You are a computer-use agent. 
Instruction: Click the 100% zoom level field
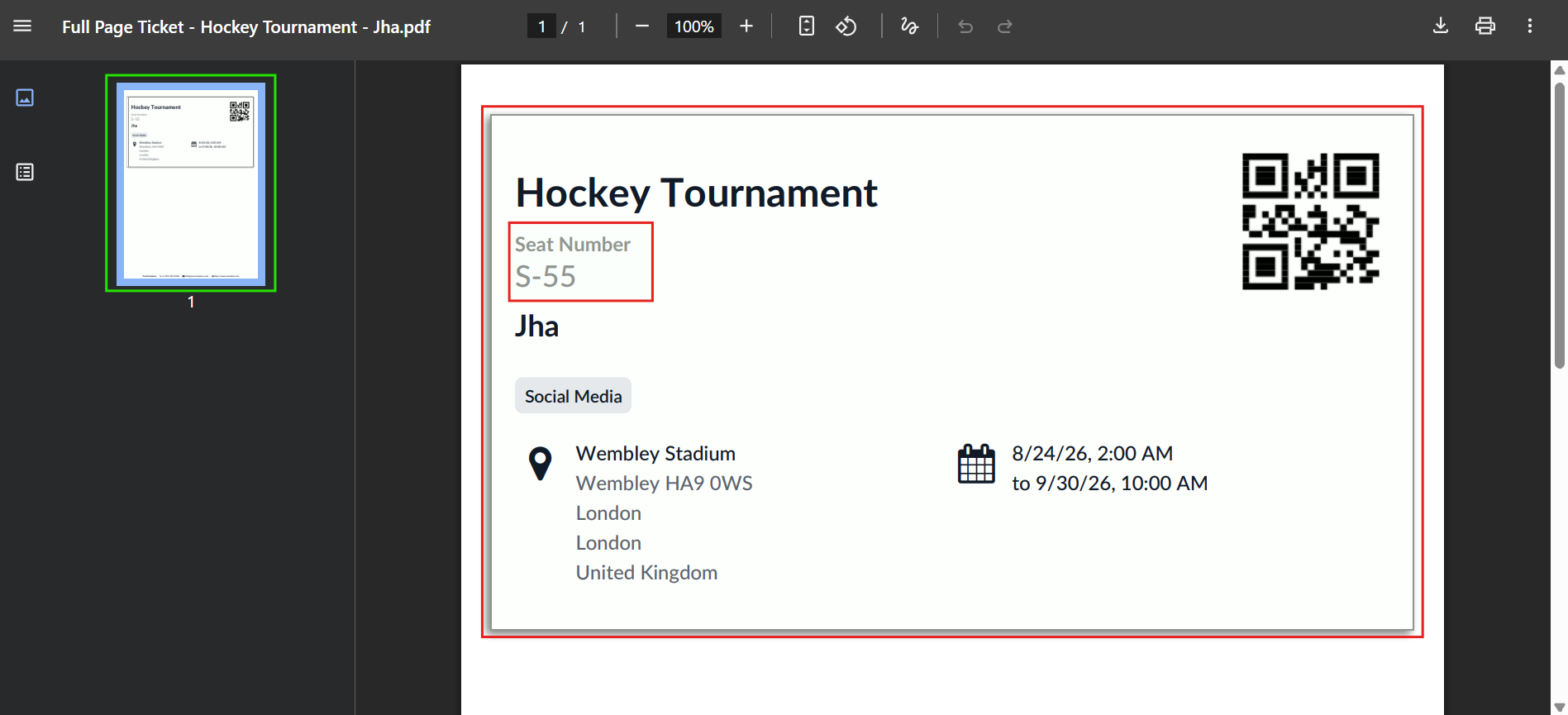pos(694,26)
